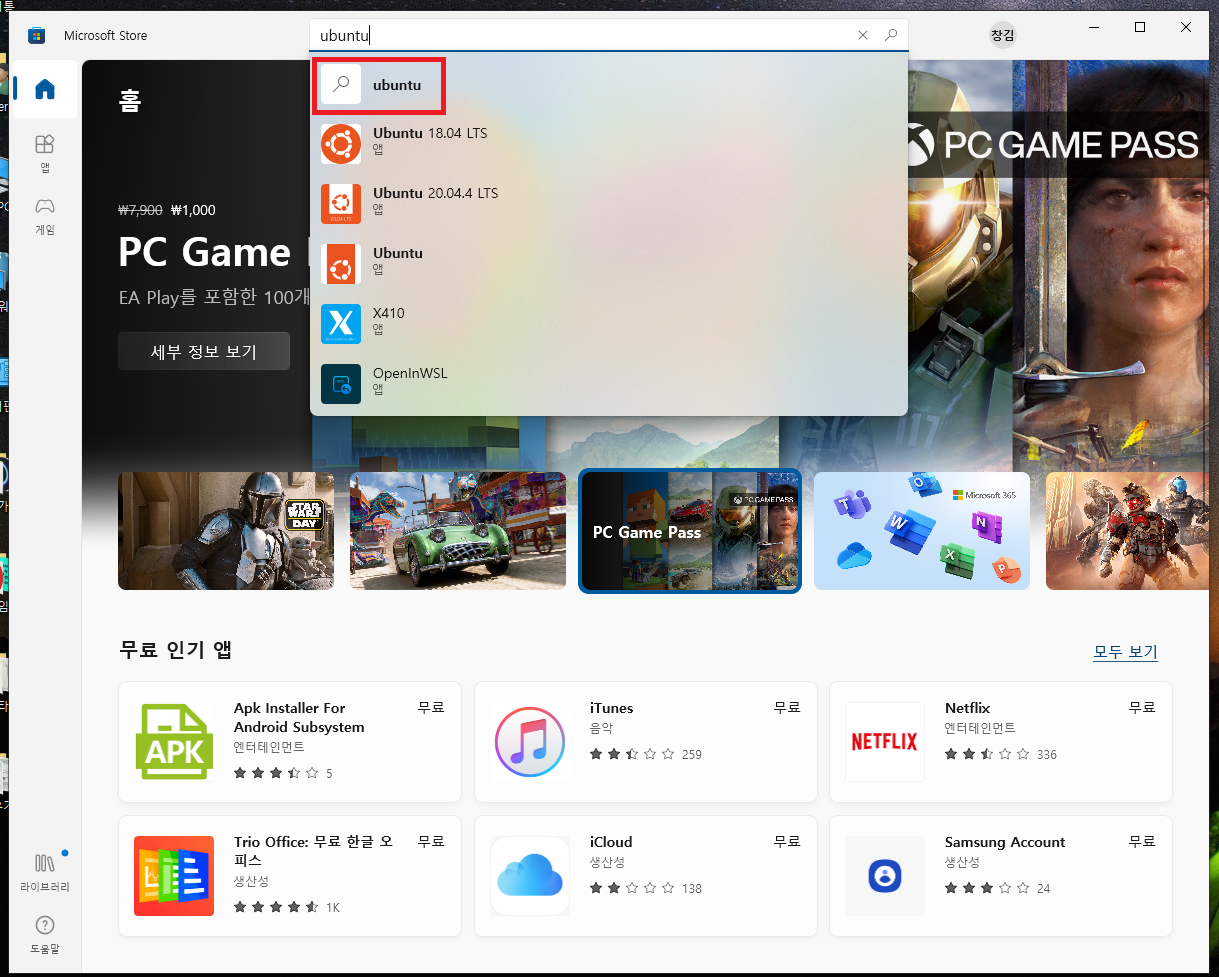This screenshot has width=1219, height=977.
Task: Open the 게임 (Gaming) section in the sidebar
Action: pyautogui.click(x=45, y=216)
